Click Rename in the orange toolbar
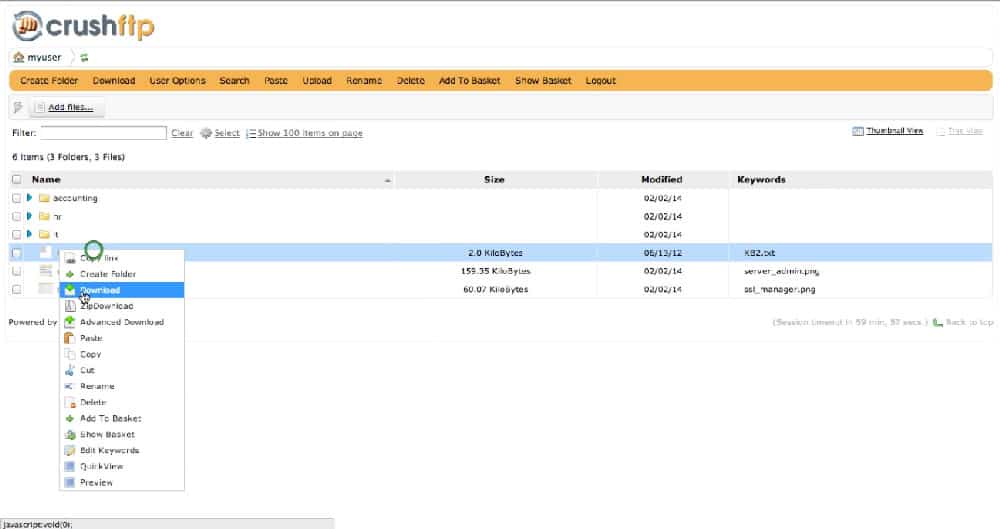 tap(364, 81)
